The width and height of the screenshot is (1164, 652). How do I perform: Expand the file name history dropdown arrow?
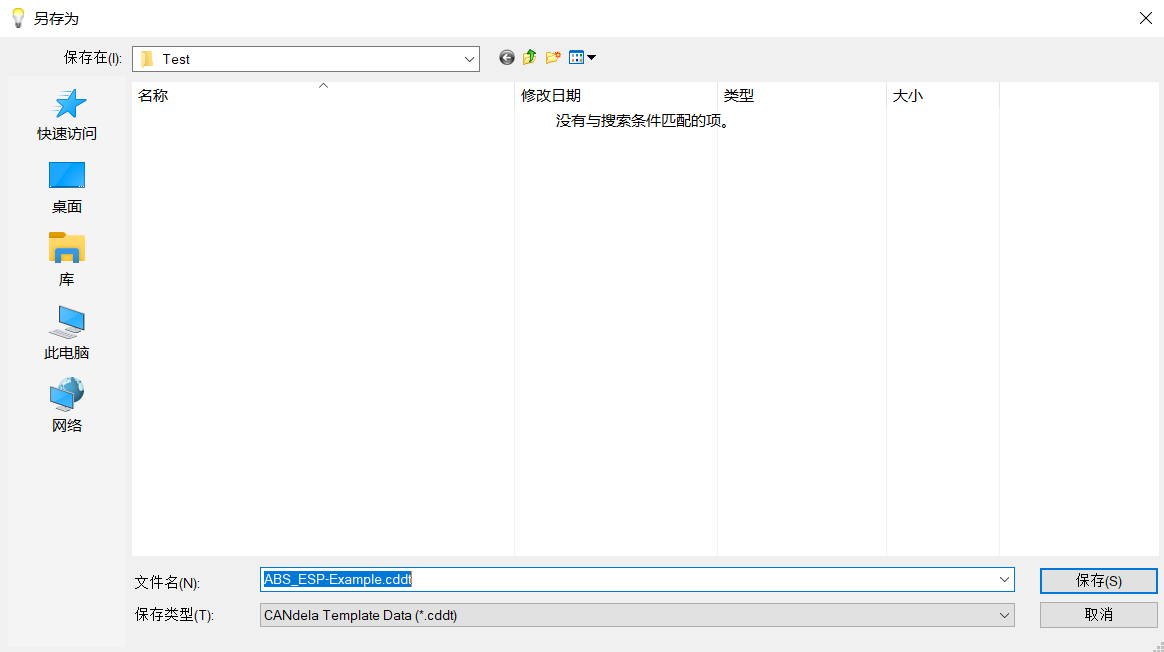[1004, 580]
